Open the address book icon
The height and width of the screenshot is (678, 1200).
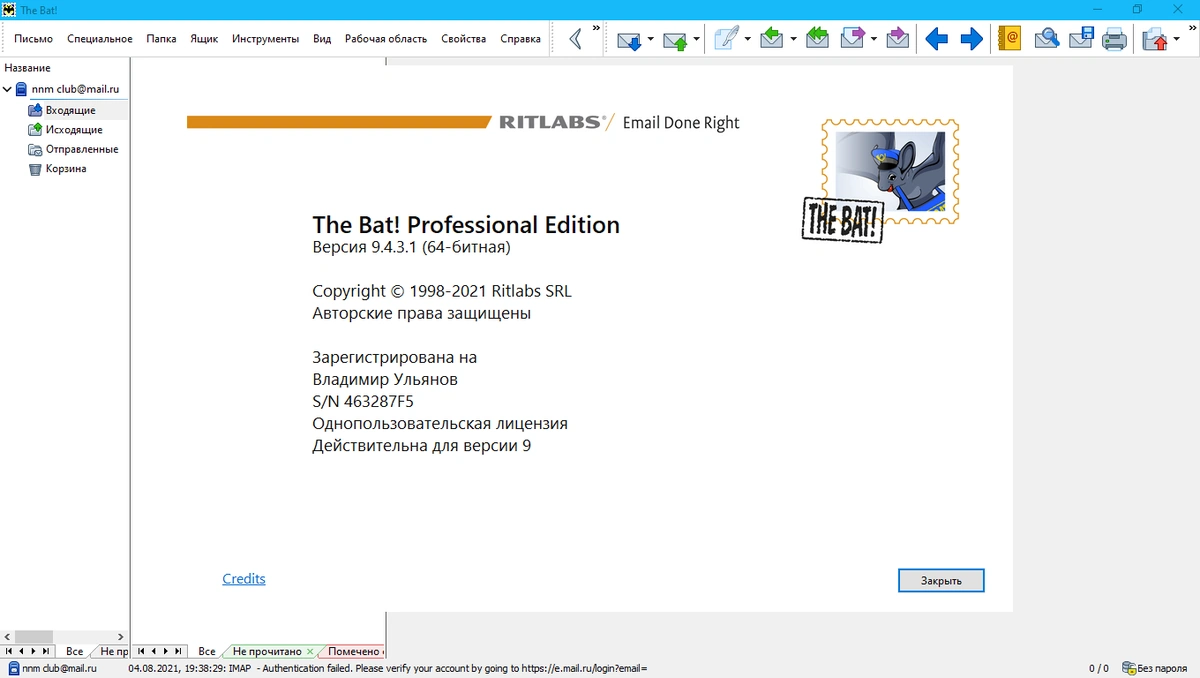click(x=1010, y=40)
